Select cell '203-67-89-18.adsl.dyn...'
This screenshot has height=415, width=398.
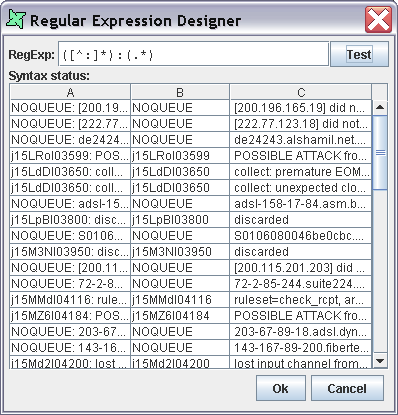tap(301, 332)
